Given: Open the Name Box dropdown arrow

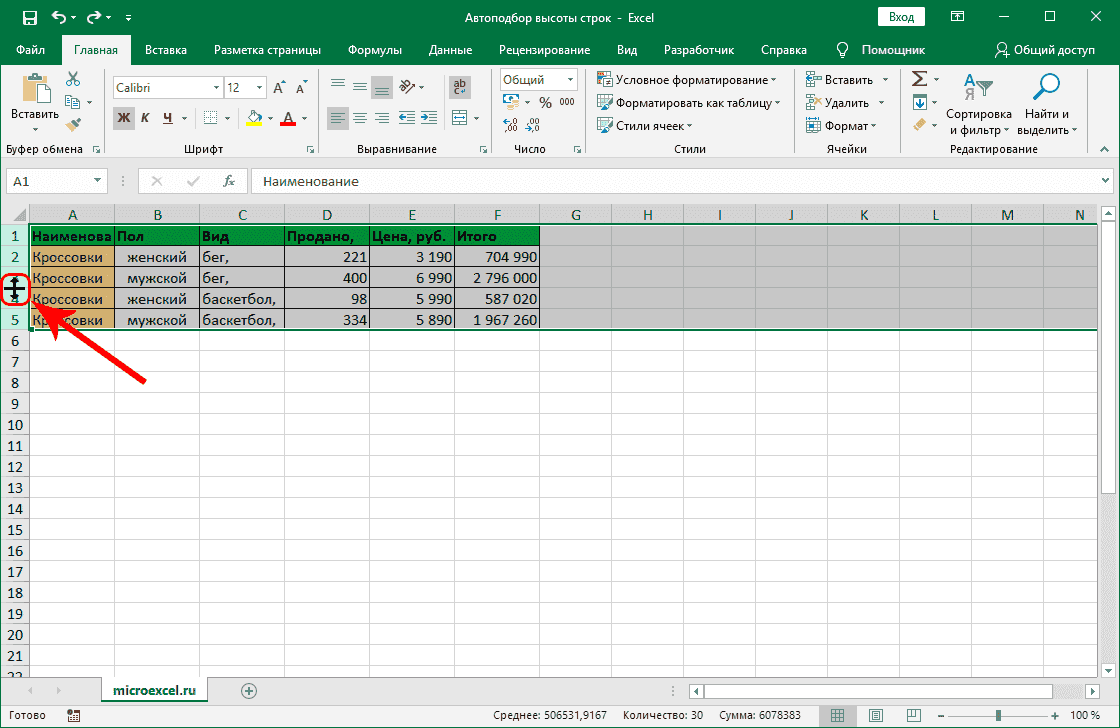Looking at the screenshot, I should (x=97, y=181).
